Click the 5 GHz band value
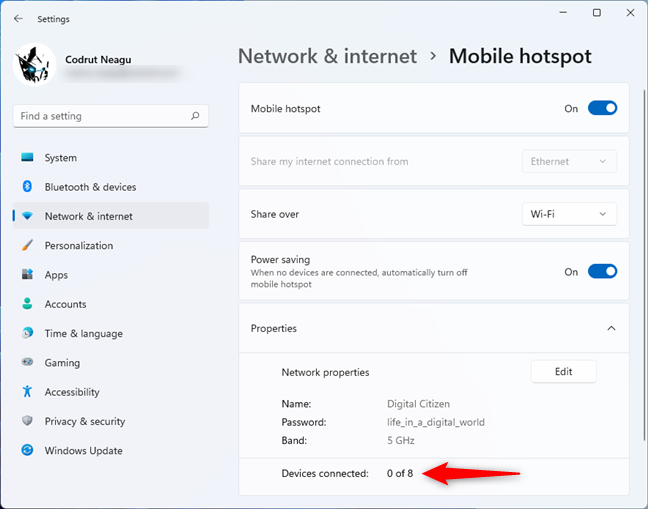 click(400, 440)
